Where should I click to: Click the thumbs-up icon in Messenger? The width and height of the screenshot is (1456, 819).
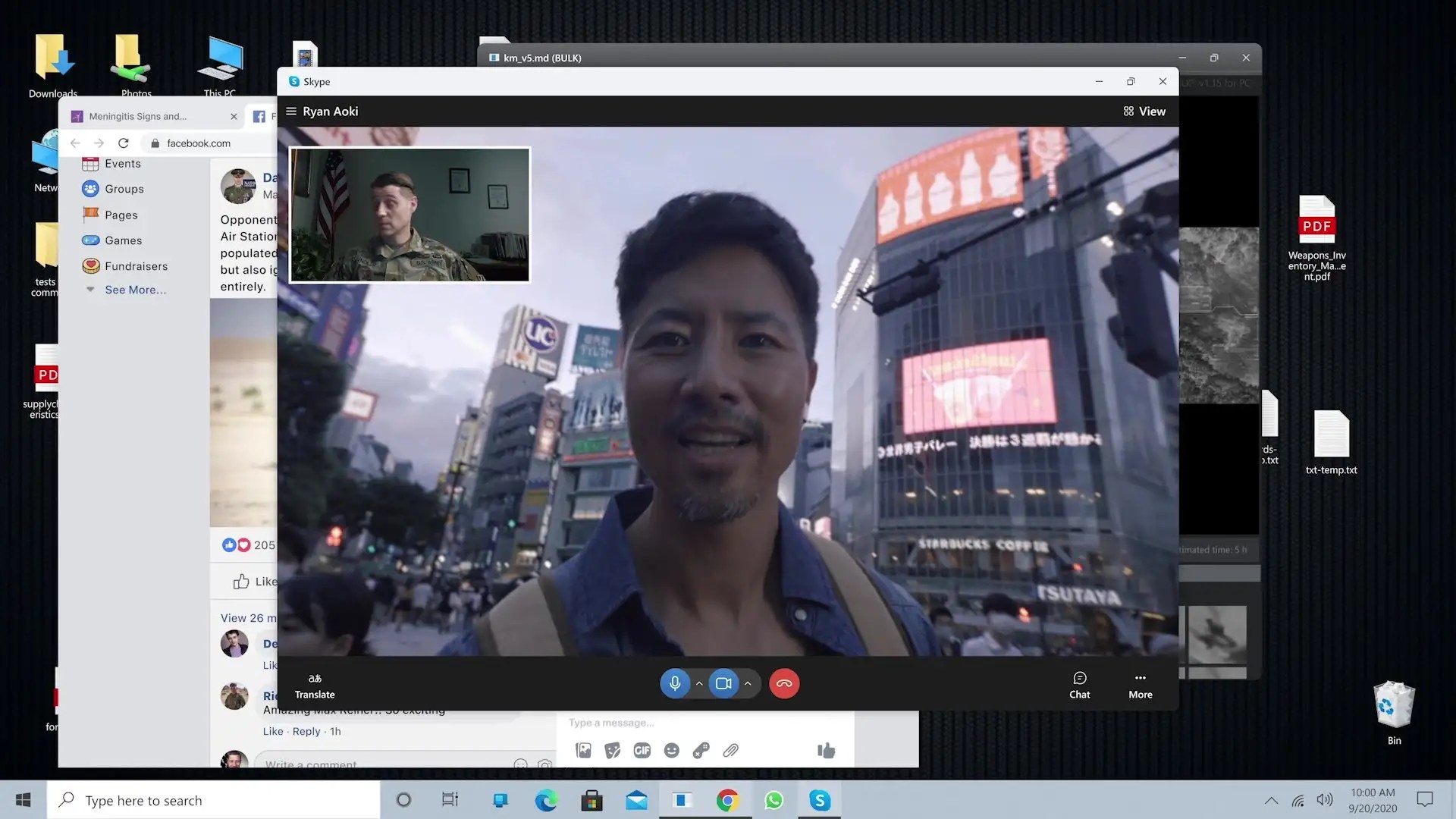tap(826, 751)
